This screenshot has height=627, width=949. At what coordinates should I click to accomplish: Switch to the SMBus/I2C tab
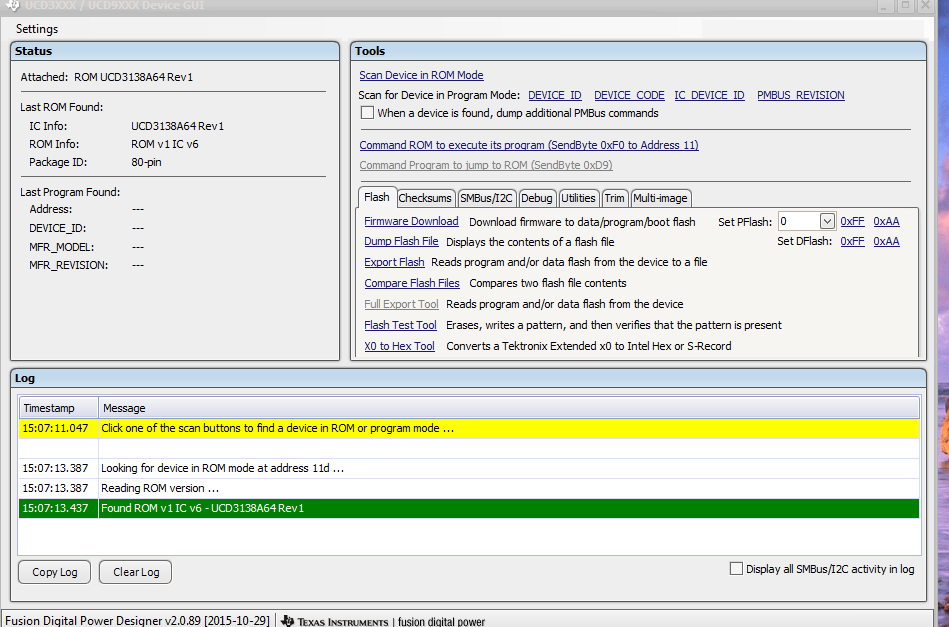pyautogui.click(x=486, y=198)
